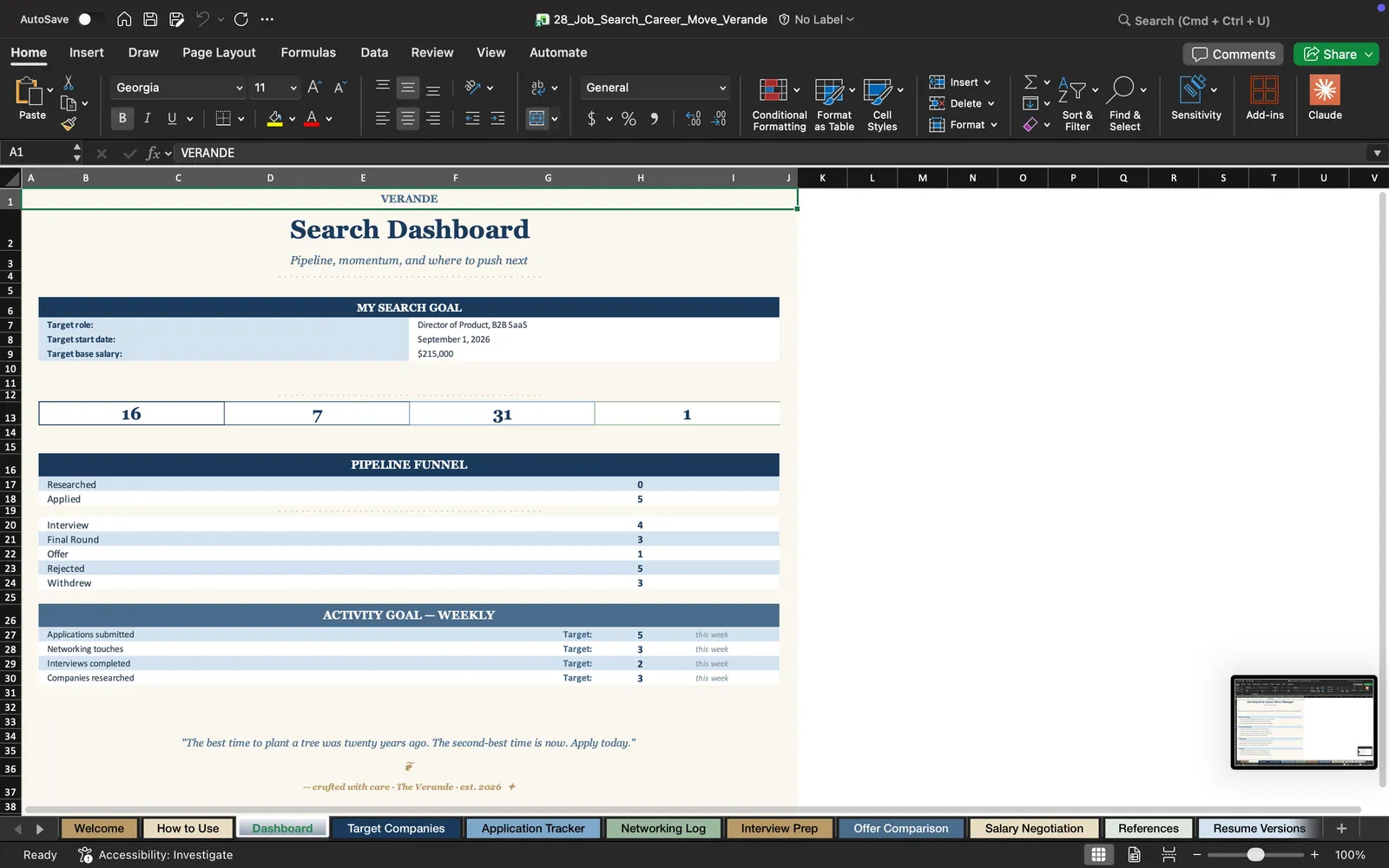The width and height of the screenshot is (1389, 868).
Task: Increase indent icon
Action: pyautogui.click(x=497, y=118)
